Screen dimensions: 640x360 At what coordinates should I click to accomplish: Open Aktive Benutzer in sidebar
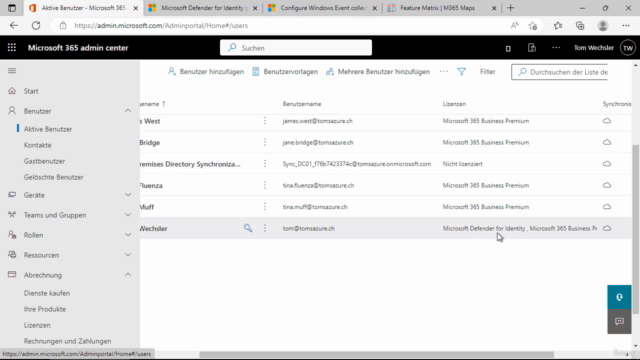click(48, 129)
